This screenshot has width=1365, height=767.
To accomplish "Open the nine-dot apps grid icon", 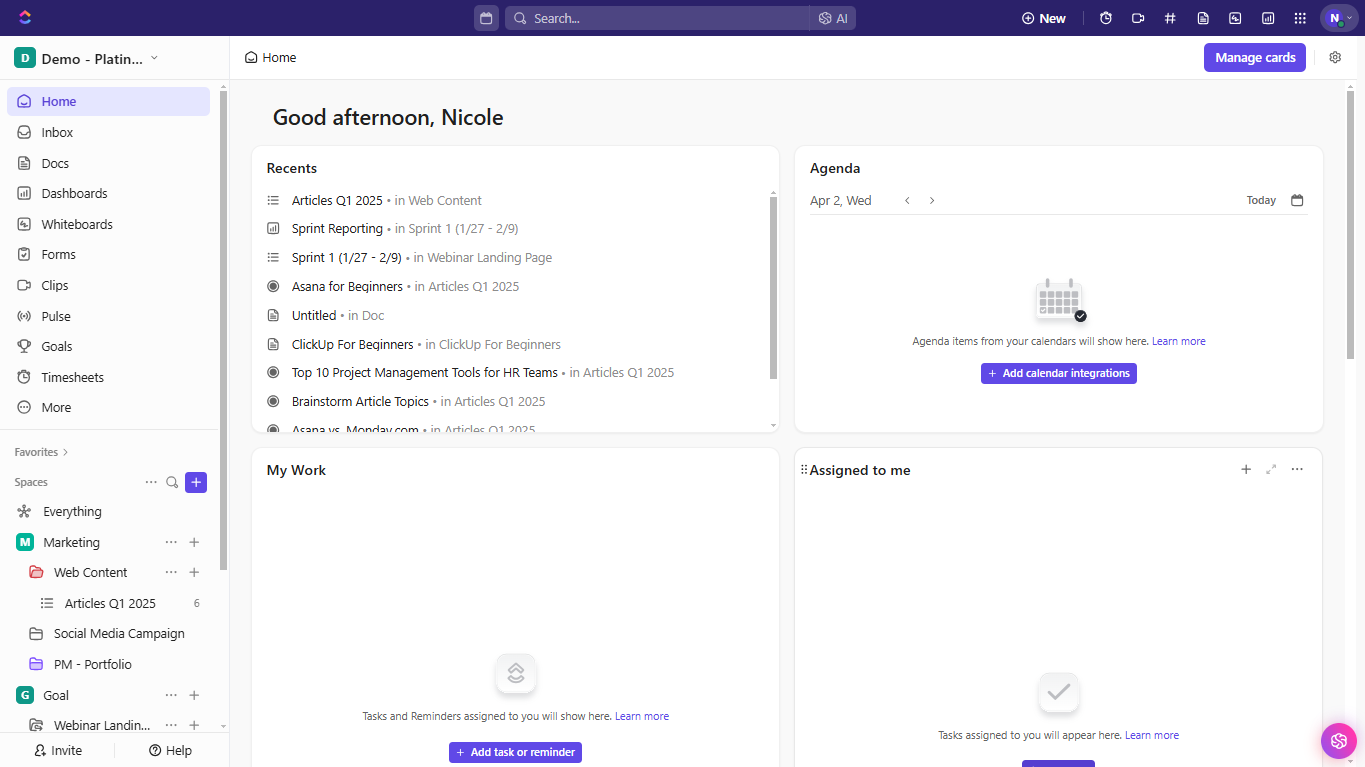I will (1300, 18).
